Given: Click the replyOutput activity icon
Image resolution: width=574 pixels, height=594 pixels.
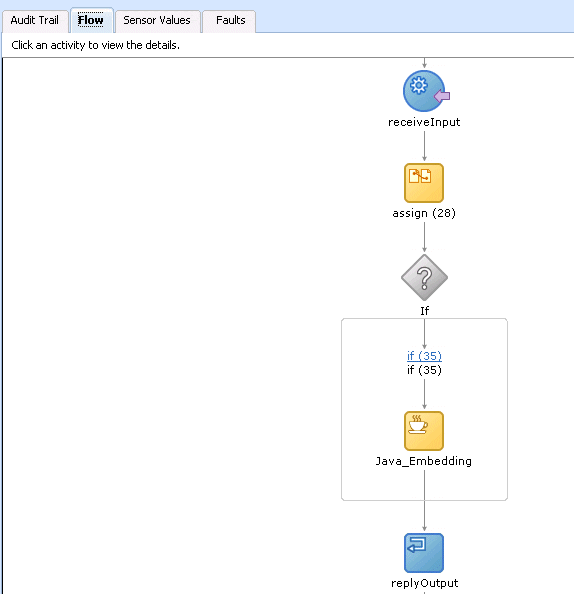Looking at the screenshot, I should pos(424,553).
